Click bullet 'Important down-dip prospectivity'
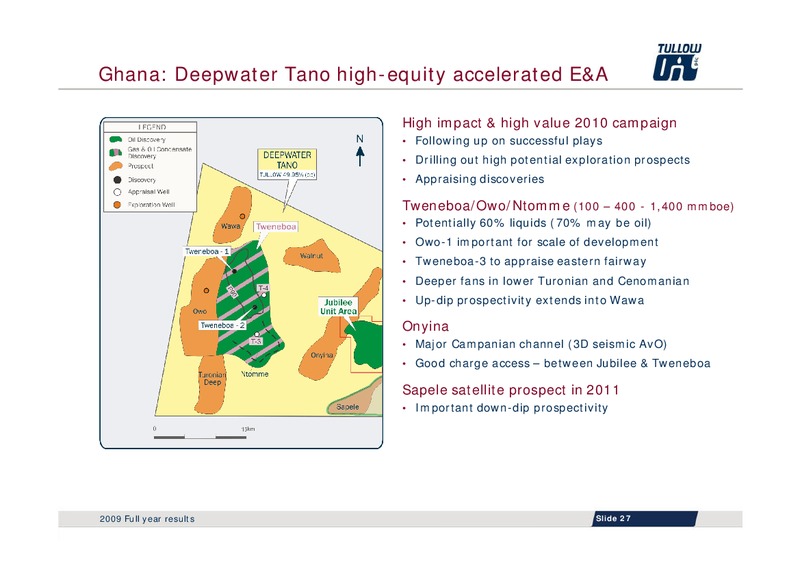 coord(511,408)
